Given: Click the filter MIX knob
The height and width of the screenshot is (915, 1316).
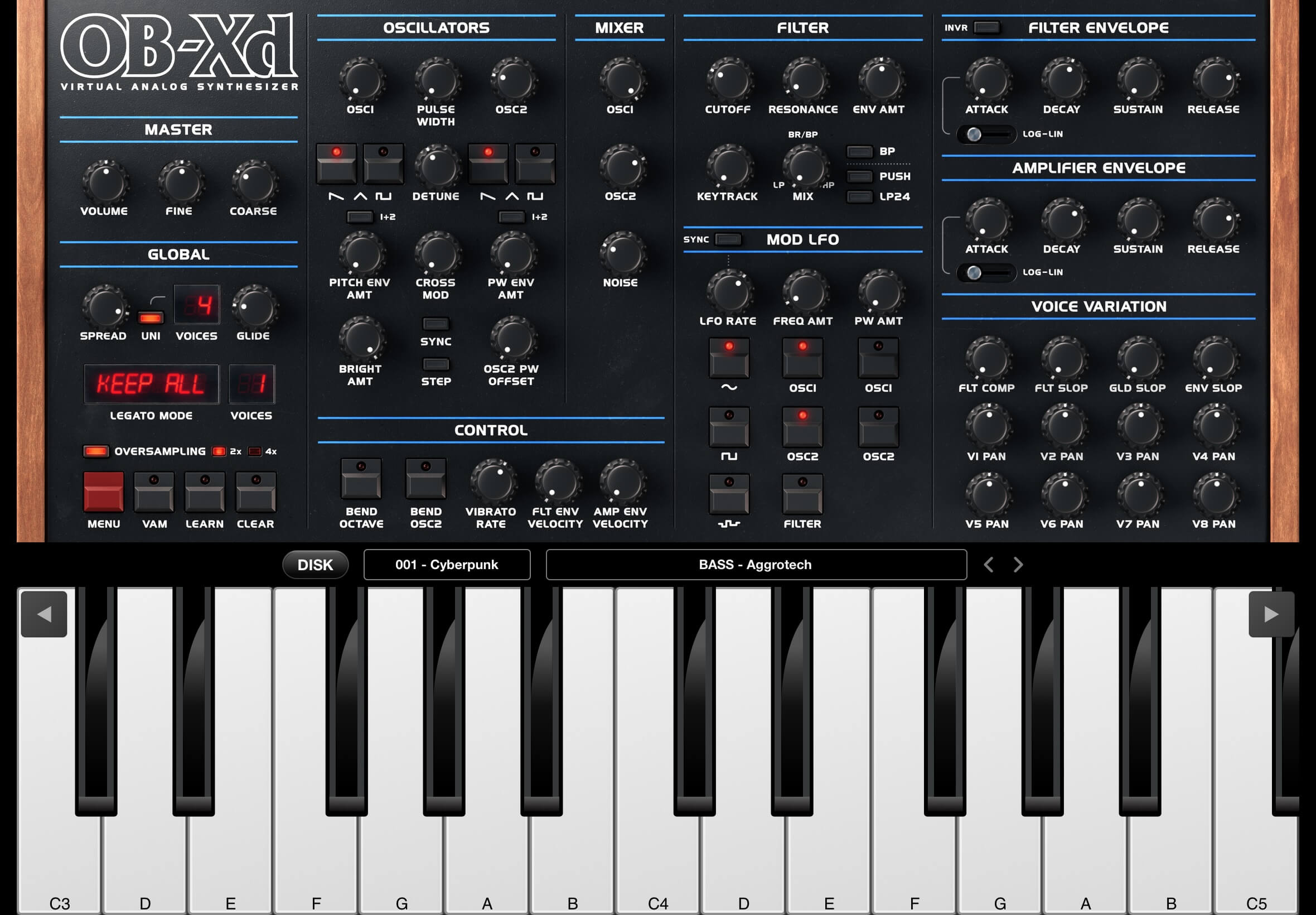Looking at the screenshot, I should tap(805, 167).
